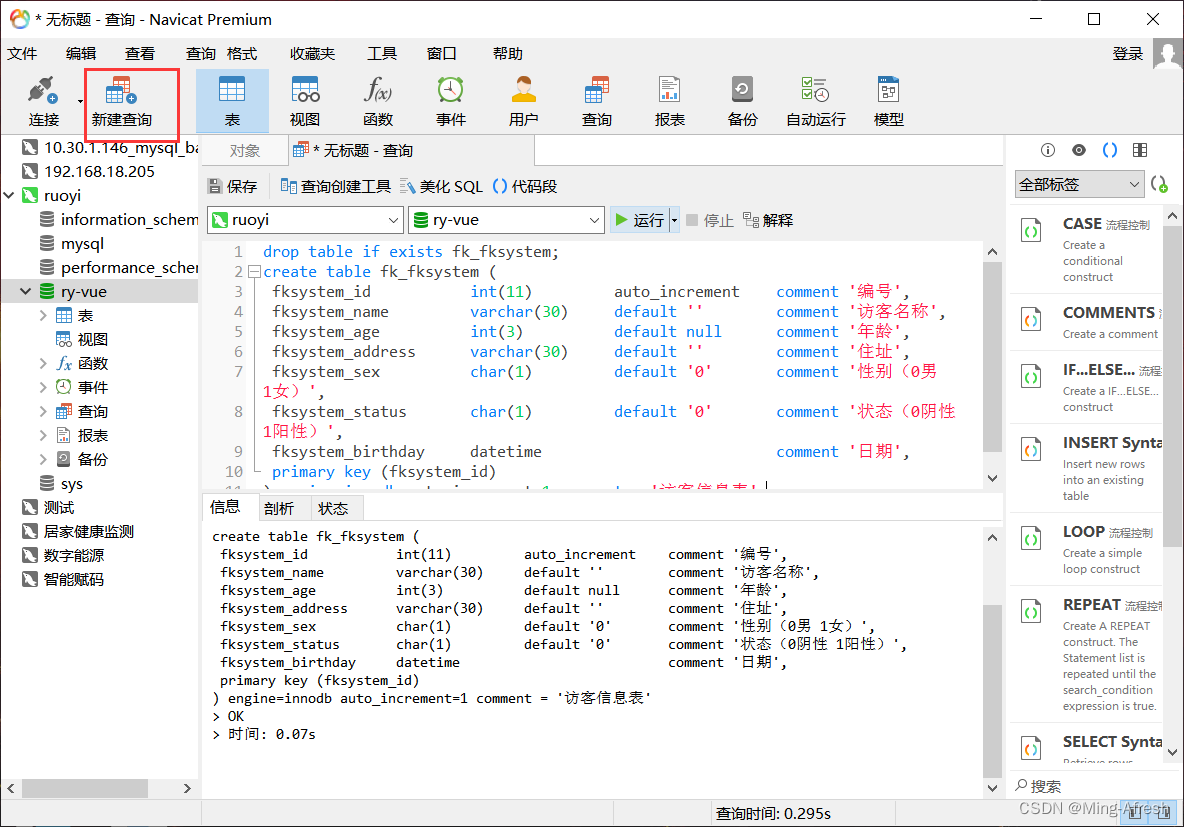Image resolution: width=1184 pixels, height=827 pixels.
Task: Toggle the eye preview icon in right panel
Action: click(x=1078, y=150)
